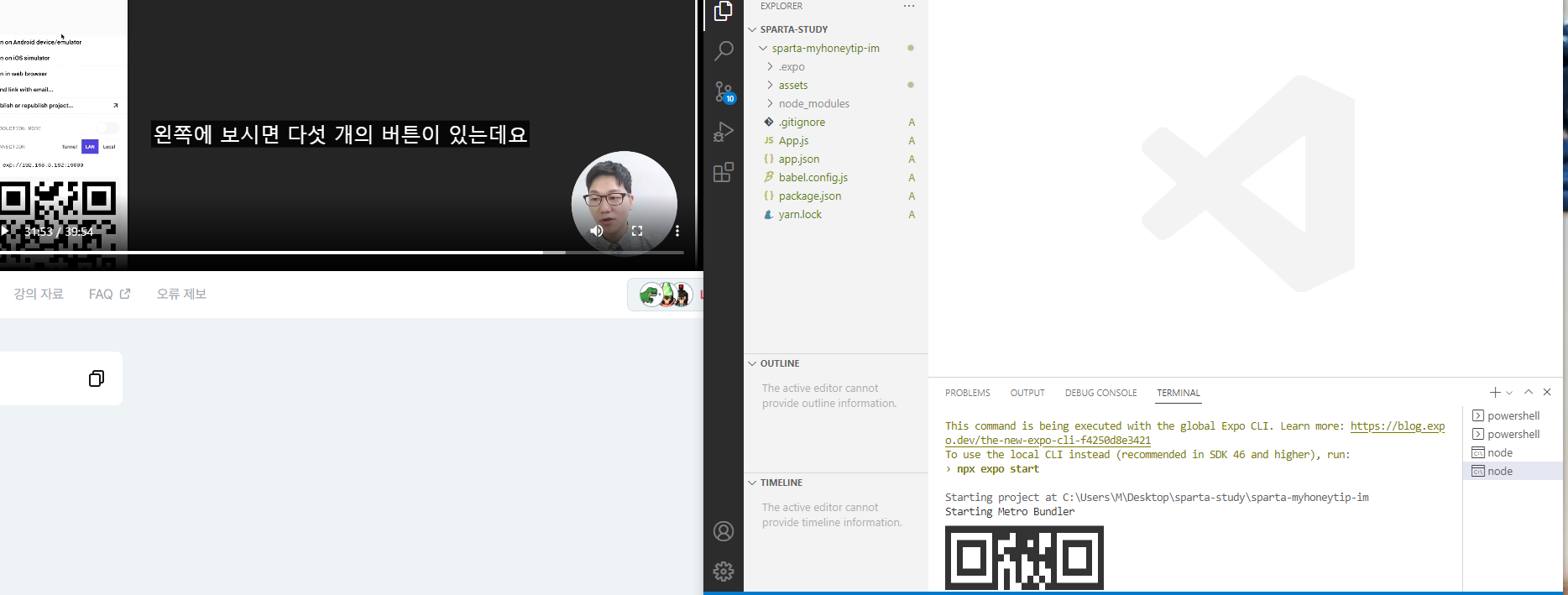Open the launch profile dropdown next to plus
The image size is (1568, 595).
(1509, 392)
